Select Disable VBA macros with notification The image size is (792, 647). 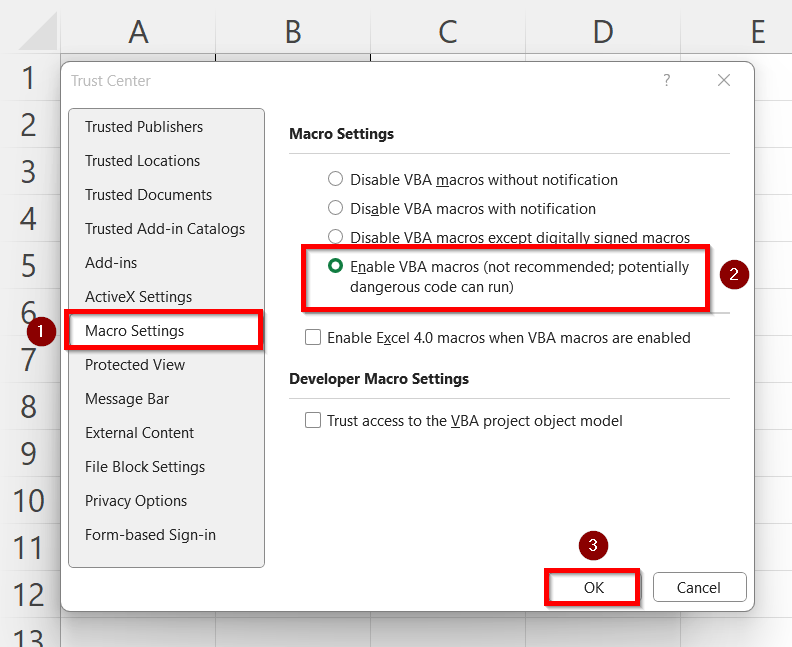(336, 209)
